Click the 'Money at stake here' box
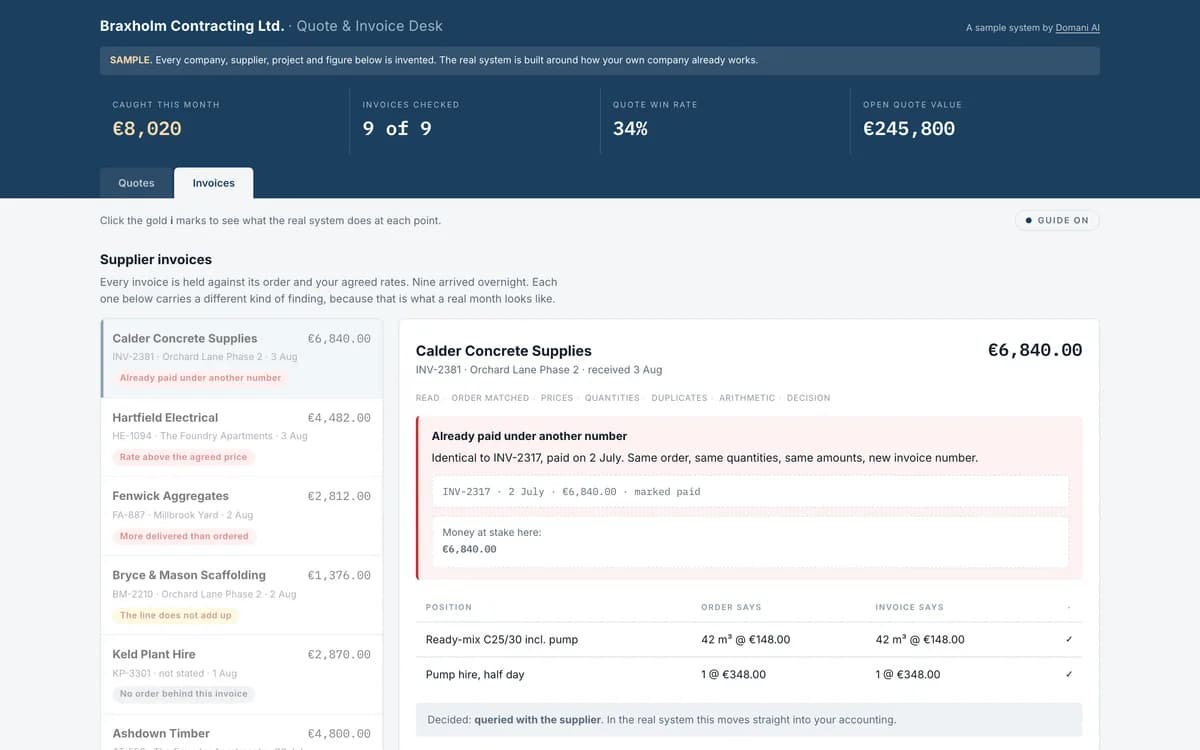Screen dimensions: 1200x750 point(750,541)
